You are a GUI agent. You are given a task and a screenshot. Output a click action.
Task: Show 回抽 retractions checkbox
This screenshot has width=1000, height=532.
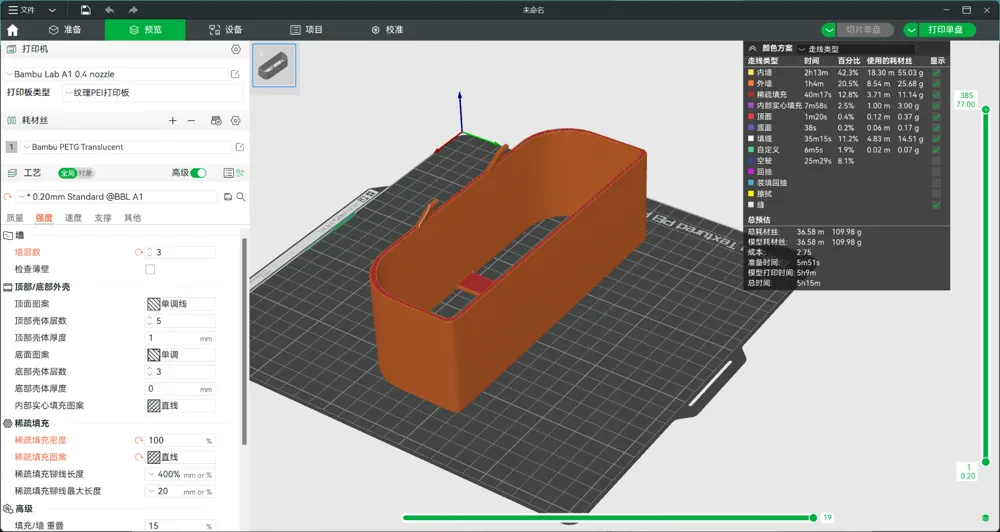pyautogui.click(x=936, y=172)
